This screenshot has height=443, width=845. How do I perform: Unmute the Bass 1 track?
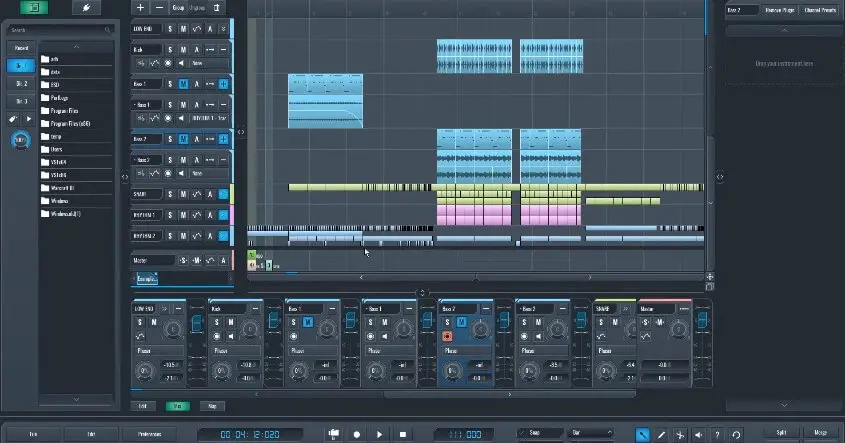point(183,84)
